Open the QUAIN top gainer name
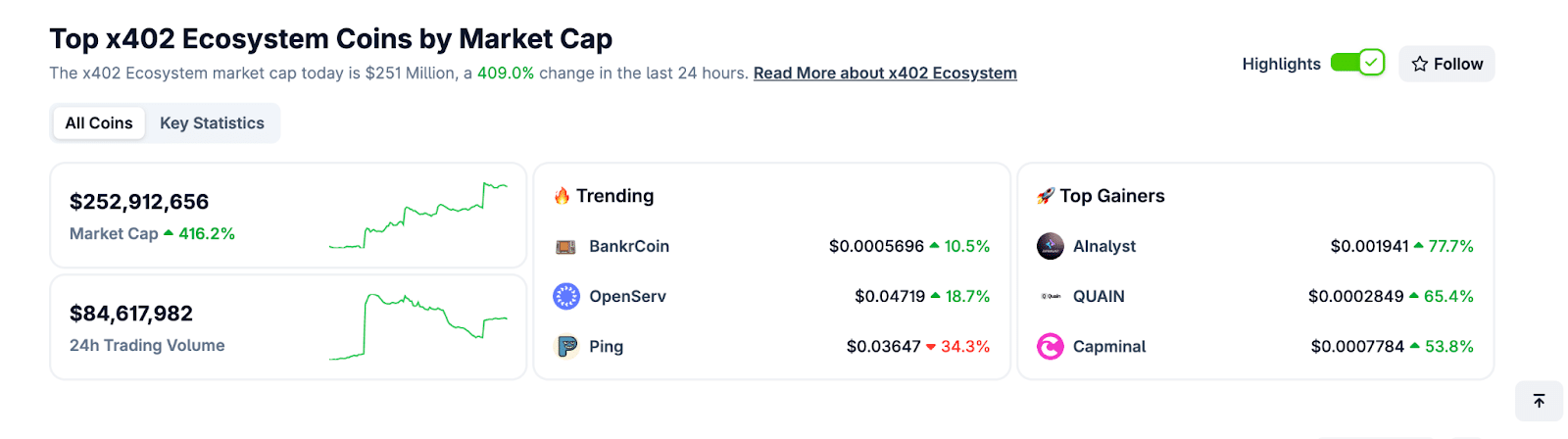 tap(1099, 296)
